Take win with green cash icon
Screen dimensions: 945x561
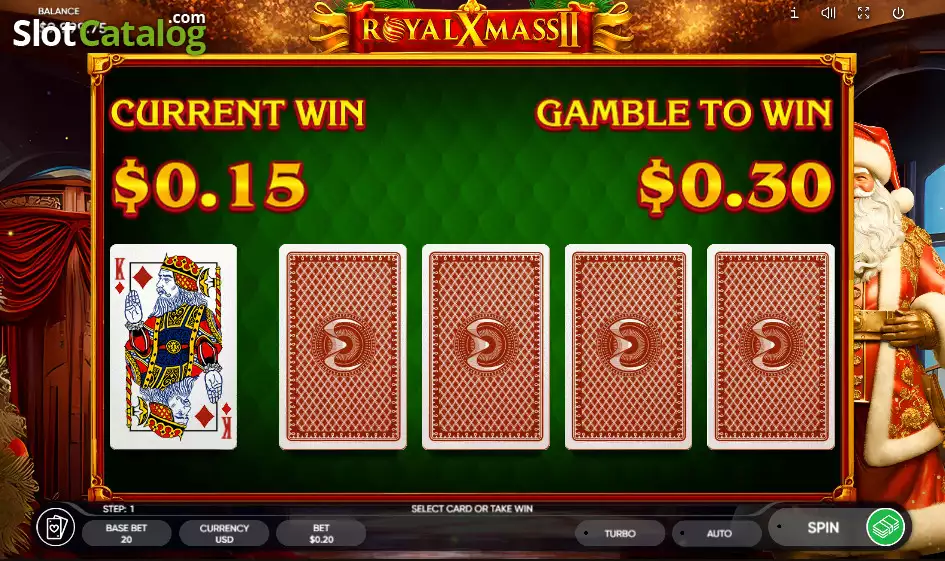pos(885,527)
